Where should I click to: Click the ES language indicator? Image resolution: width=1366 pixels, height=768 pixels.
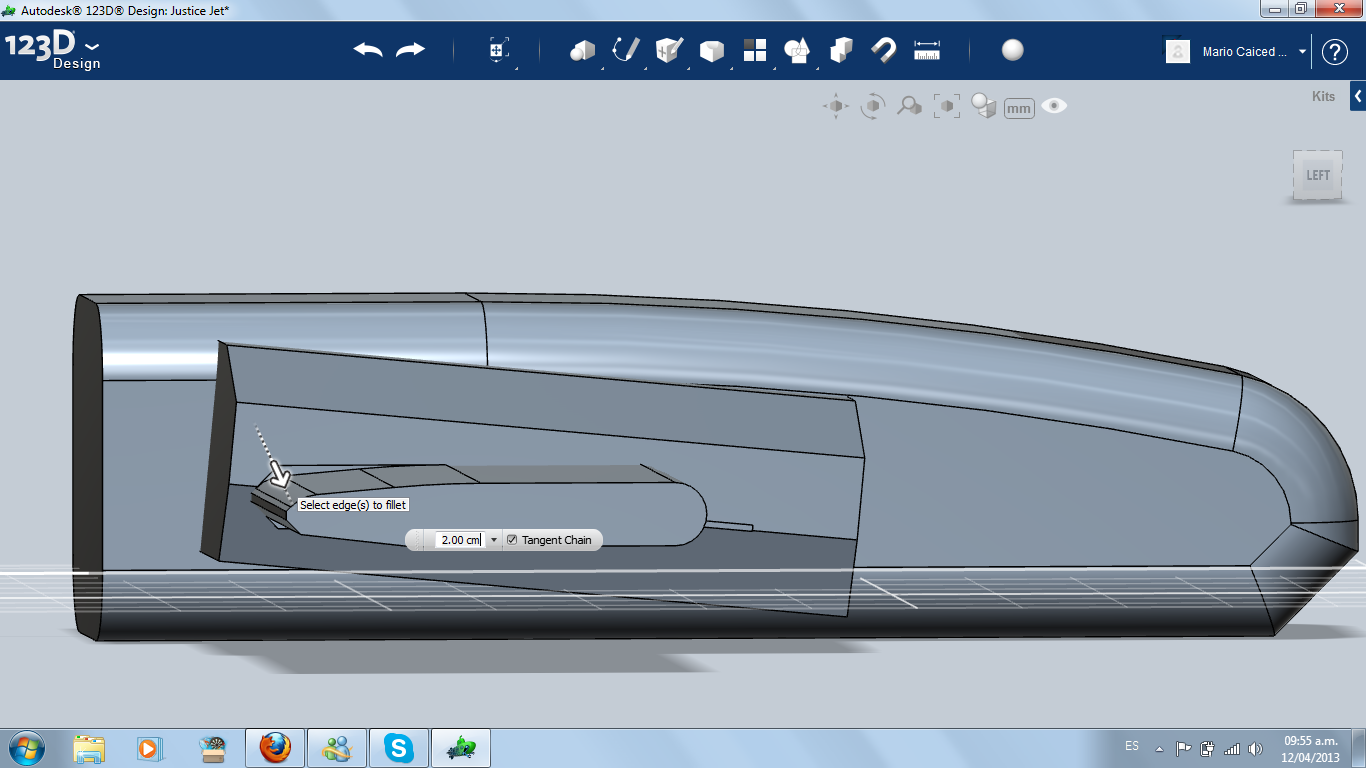tap(1132, 746)
